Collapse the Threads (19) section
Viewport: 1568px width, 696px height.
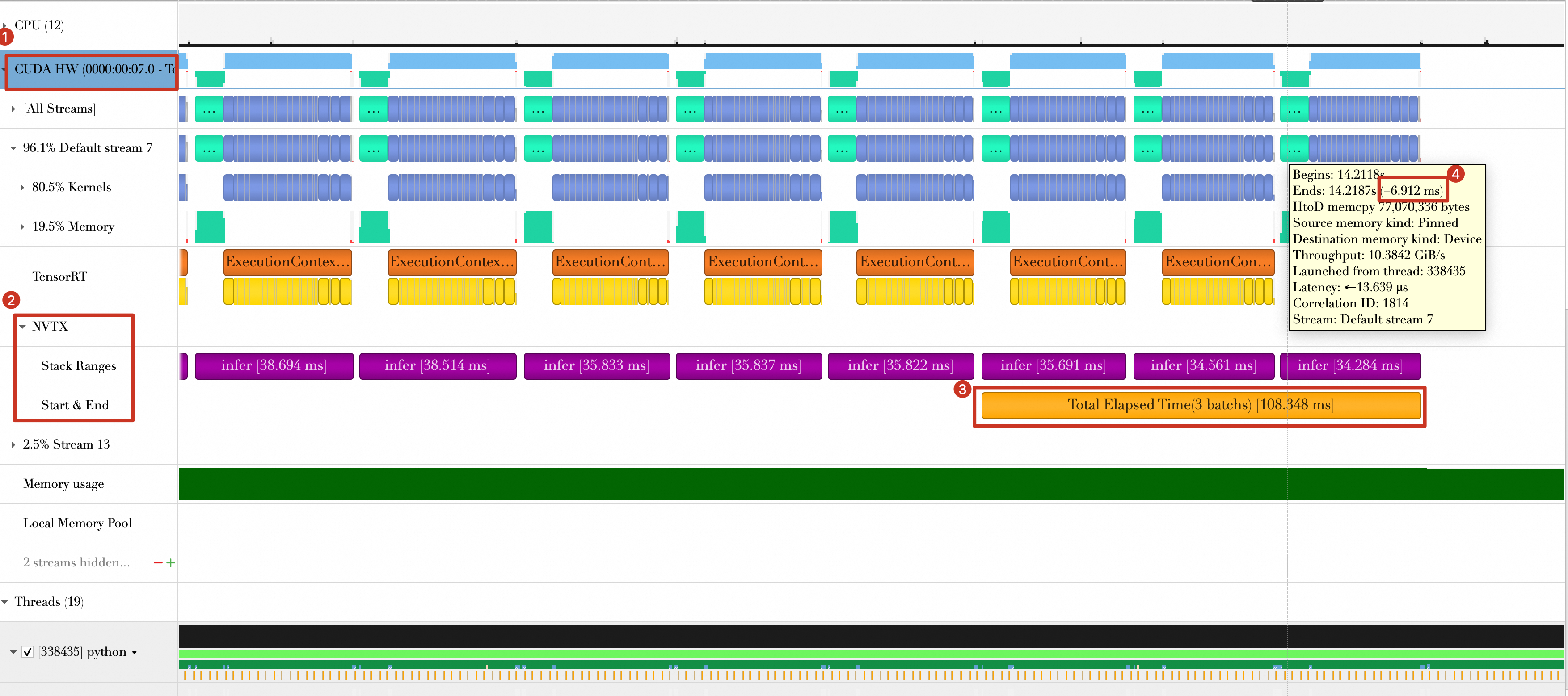click(x=5, y=602)
